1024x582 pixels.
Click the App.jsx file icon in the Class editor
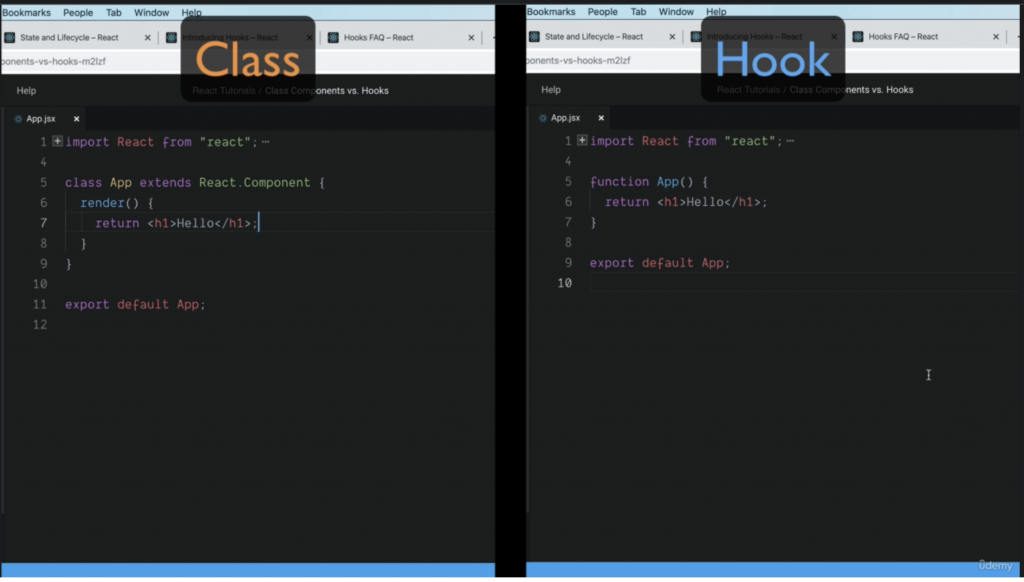[x=18, y=119]
